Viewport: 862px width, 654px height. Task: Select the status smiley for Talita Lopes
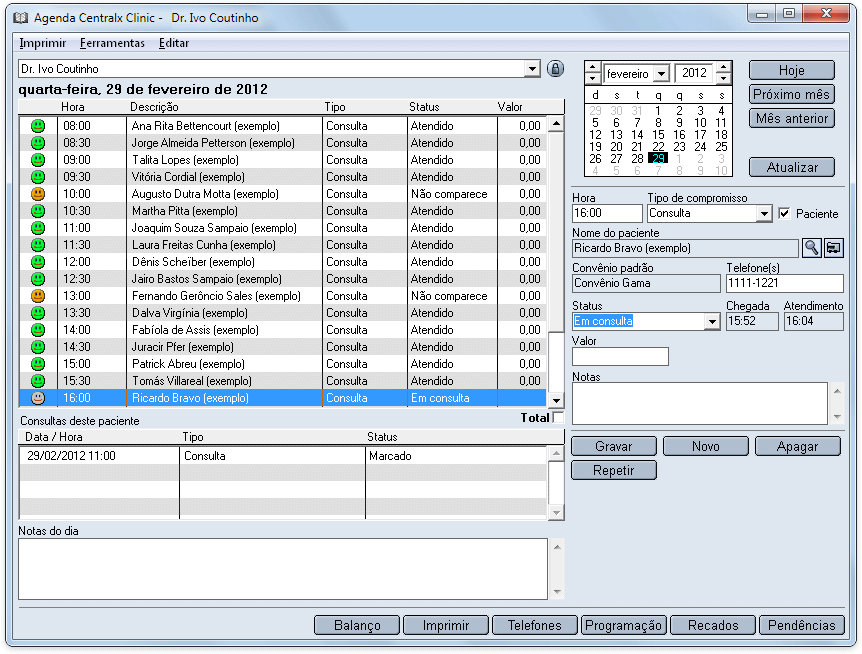click(37, 160)
